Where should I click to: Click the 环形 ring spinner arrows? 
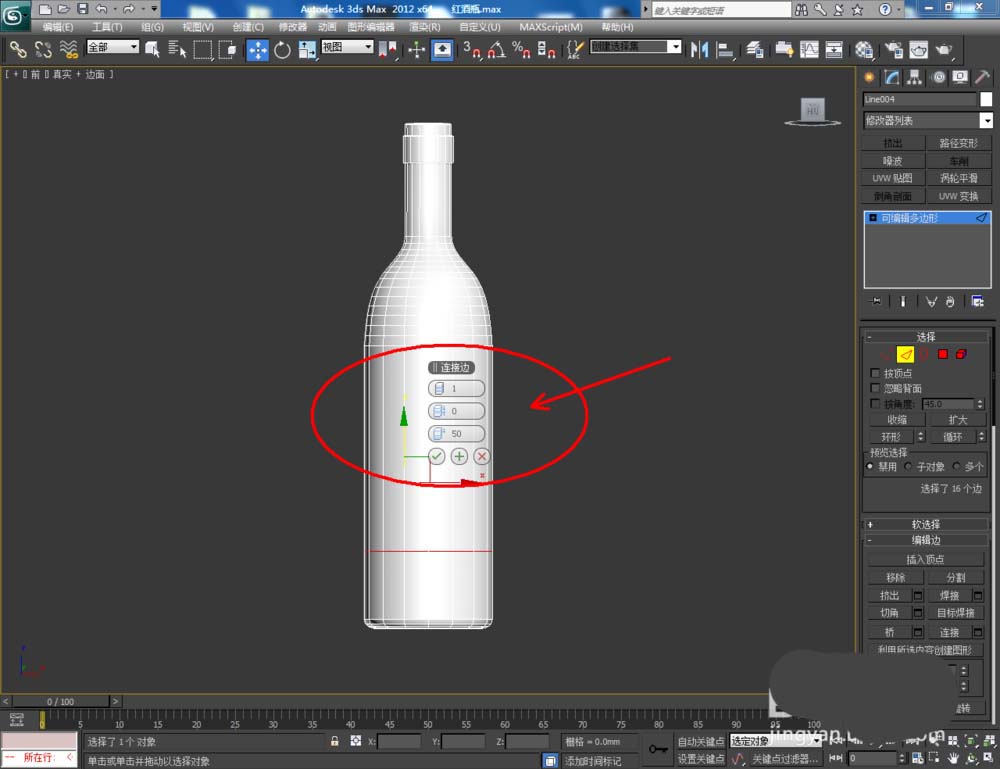click(920, 436)
